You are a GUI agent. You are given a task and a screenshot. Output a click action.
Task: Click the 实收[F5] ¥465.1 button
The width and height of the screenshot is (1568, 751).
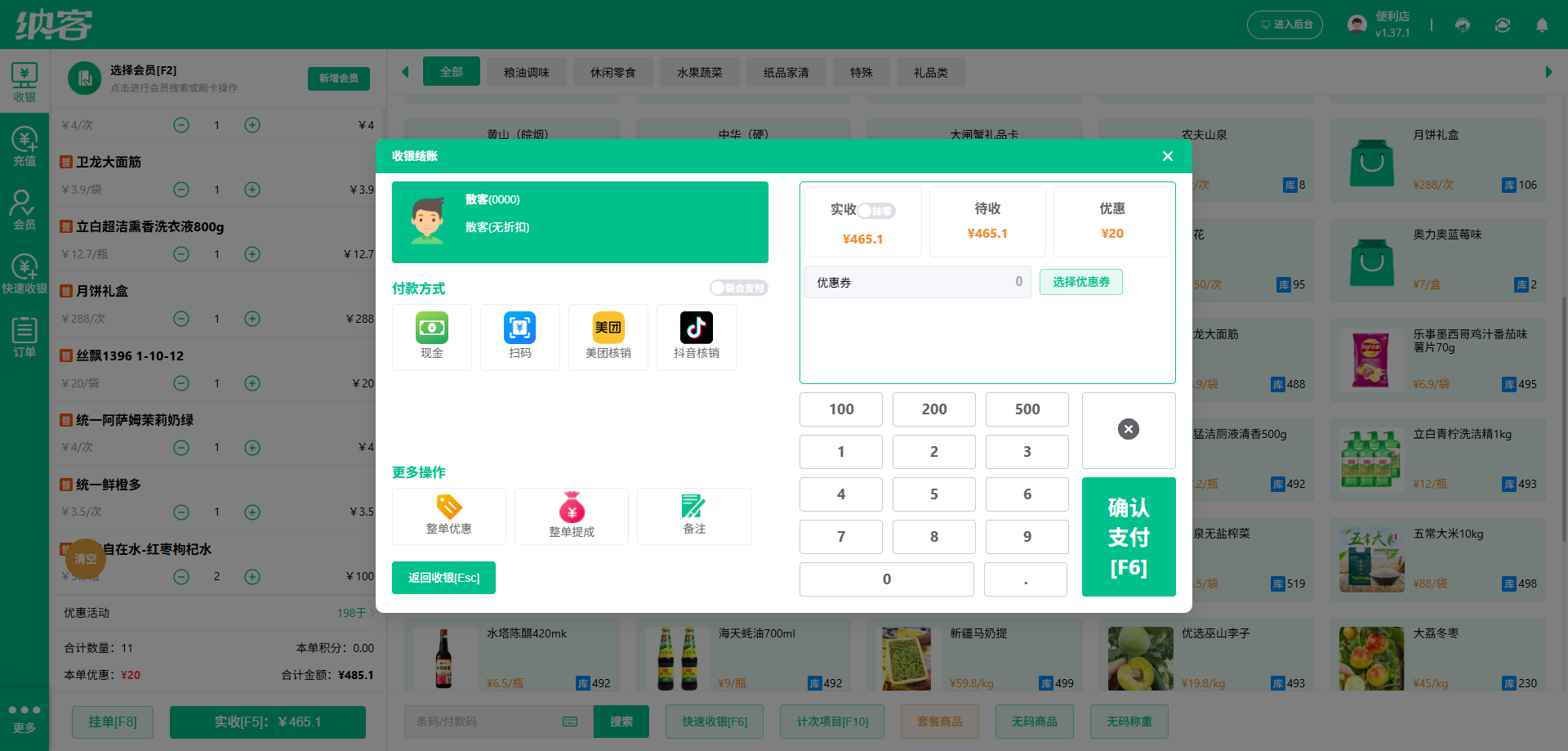click(x=267, y=722)
